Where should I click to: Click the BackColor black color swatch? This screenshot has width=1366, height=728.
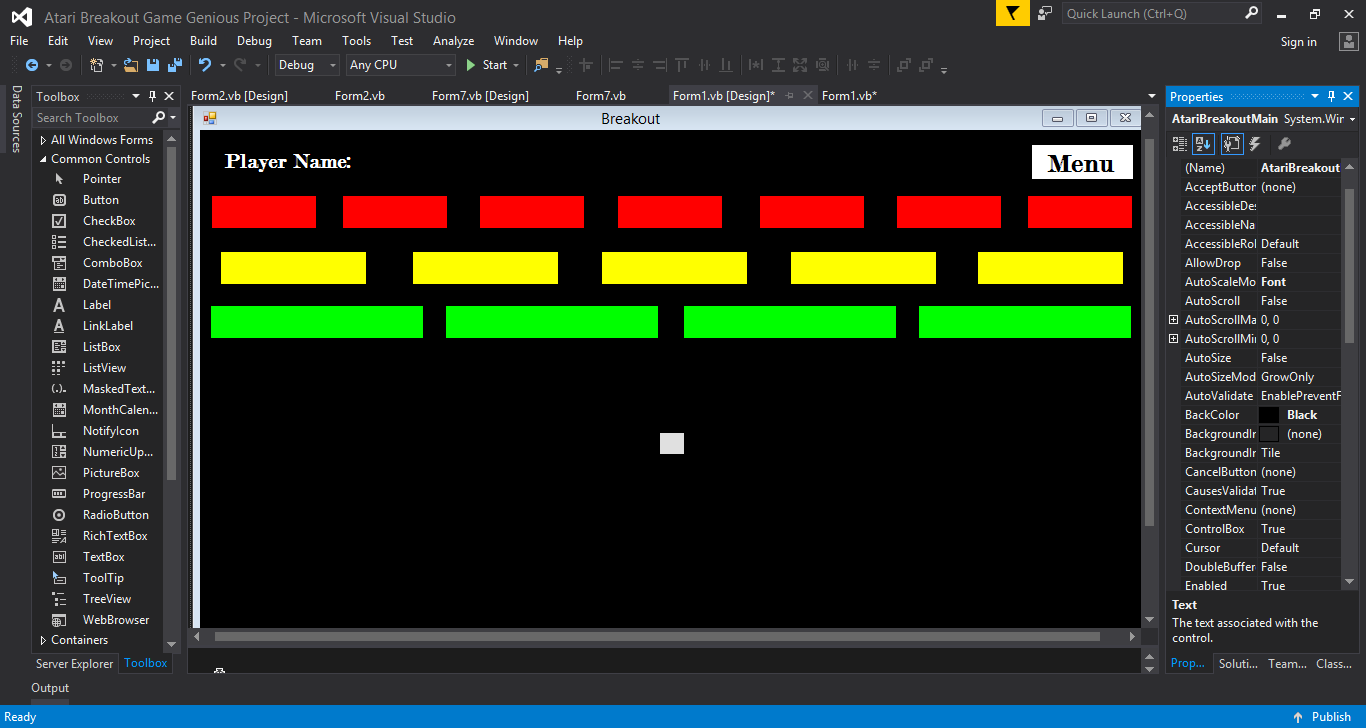click(x=1269, y=415)
